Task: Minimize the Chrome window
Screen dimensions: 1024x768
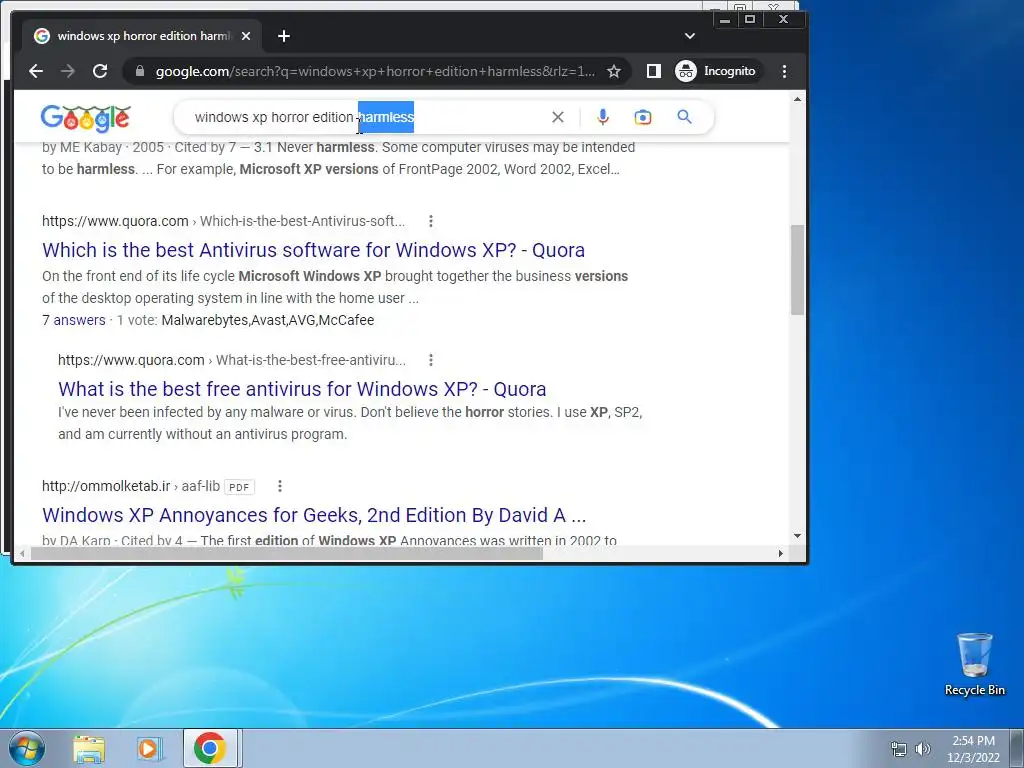Action: 724,20
